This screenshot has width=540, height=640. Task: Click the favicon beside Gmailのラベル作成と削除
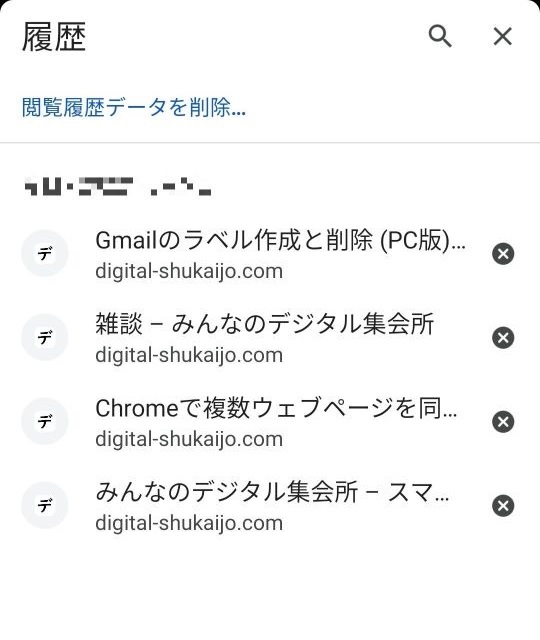click(44, 253)
